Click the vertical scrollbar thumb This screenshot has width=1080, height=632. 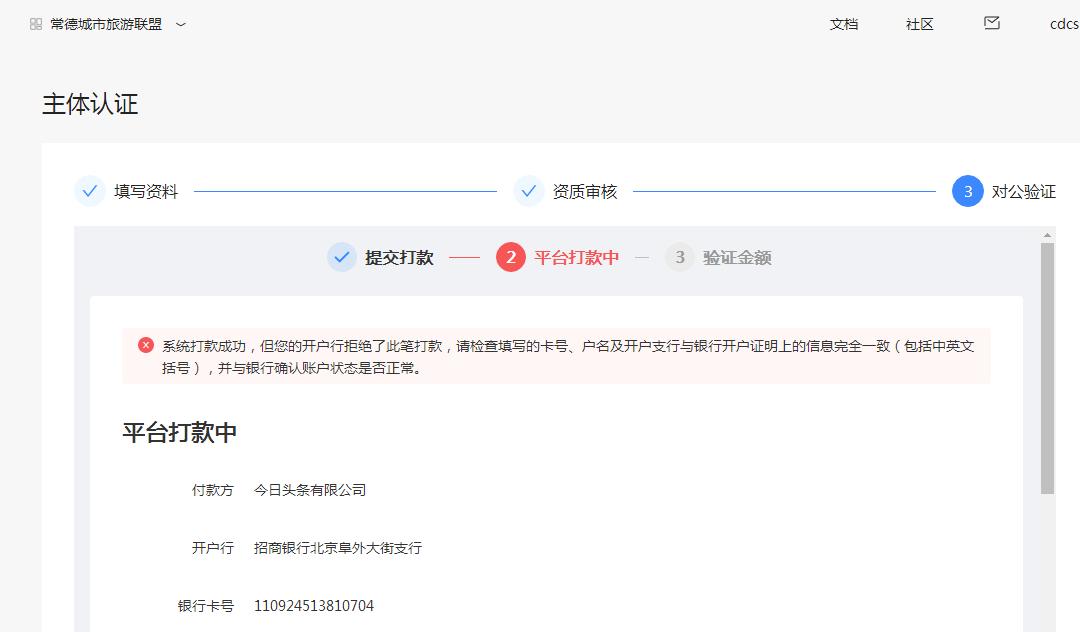tap(1047, 370)
